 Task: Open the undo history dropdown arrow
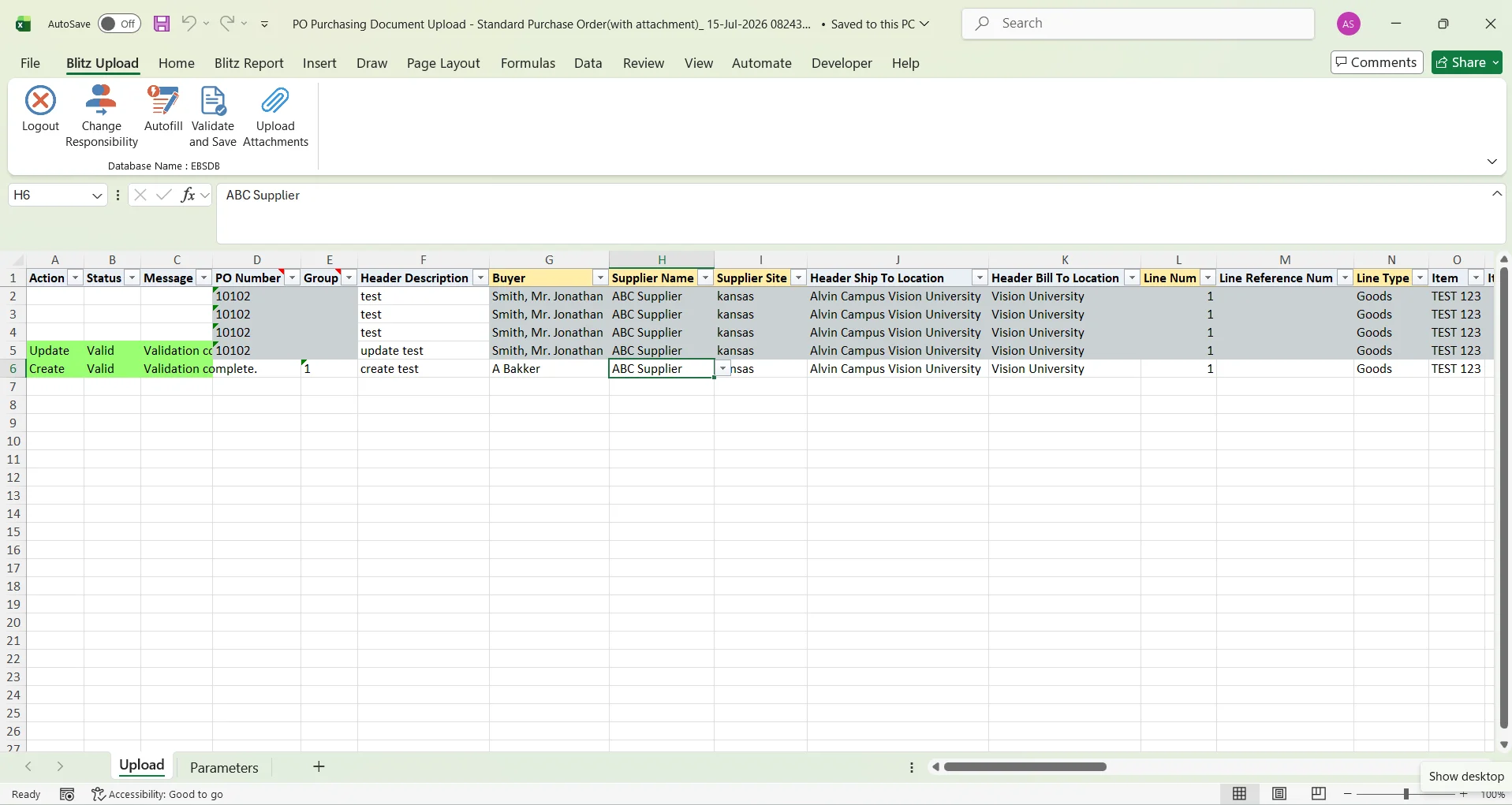pos(206,24)
